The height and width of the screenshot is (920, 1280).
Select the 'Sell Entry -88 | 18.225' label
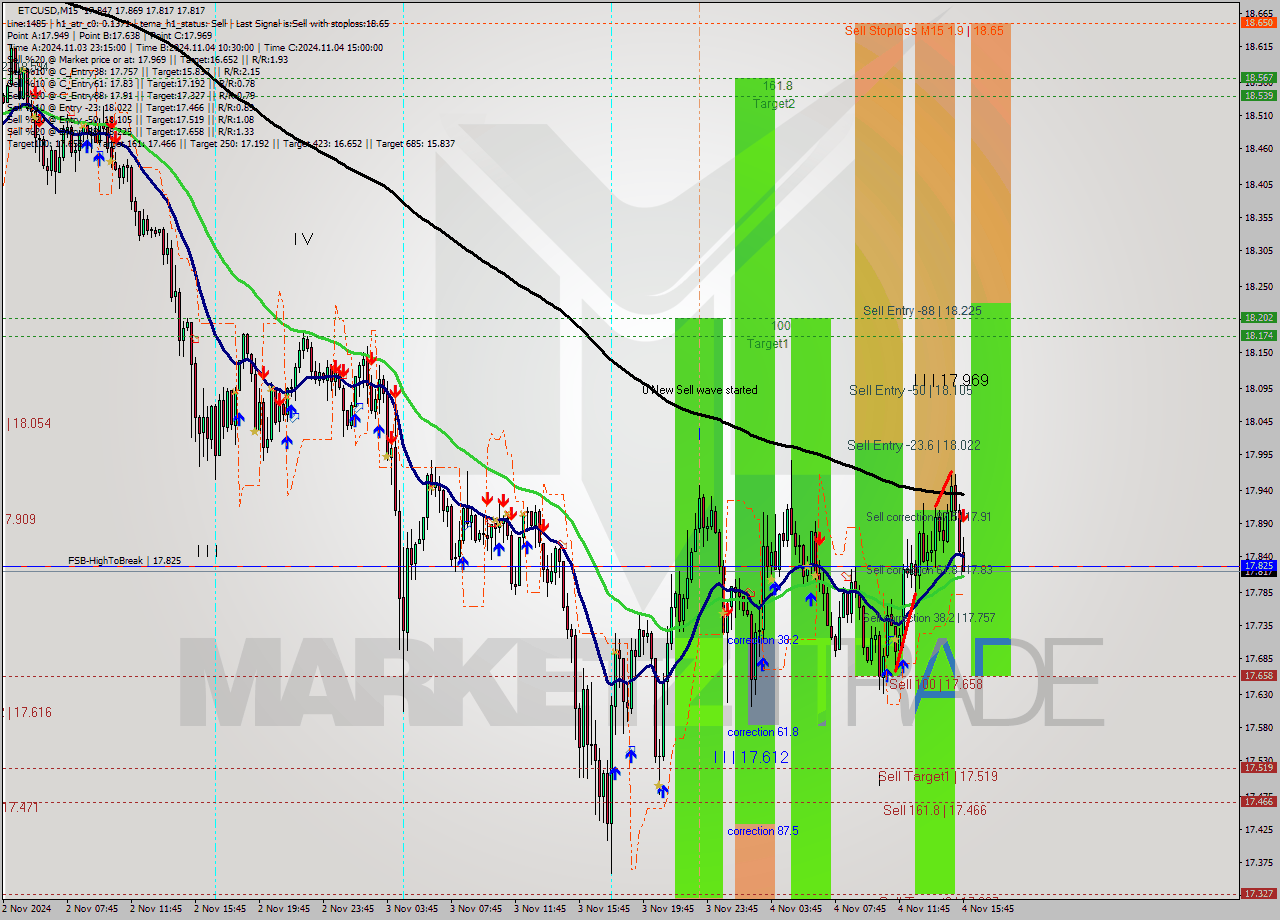[923, 311]
